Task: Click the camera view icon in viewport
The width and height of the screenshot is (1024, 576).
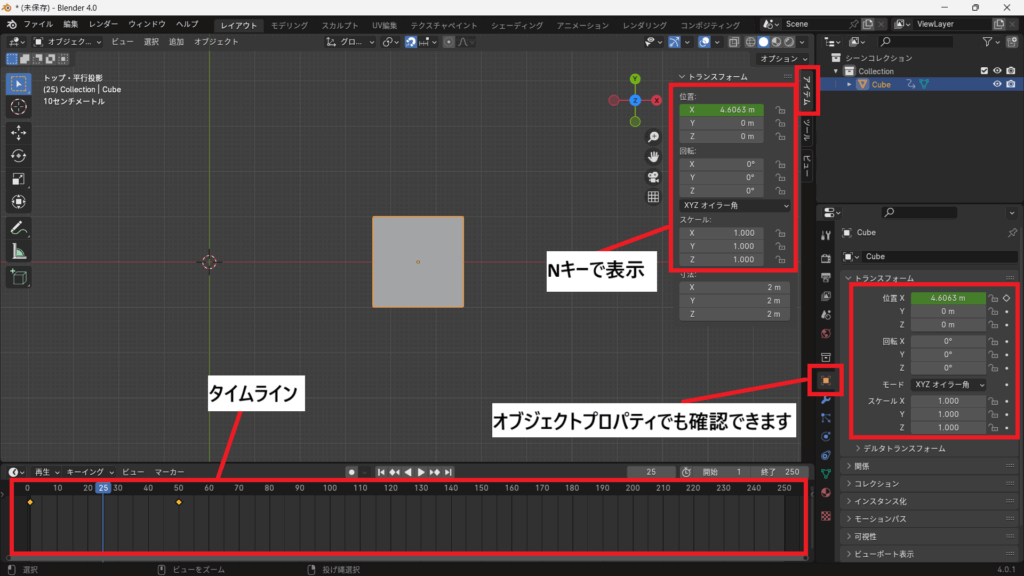Action: [653, 177]
